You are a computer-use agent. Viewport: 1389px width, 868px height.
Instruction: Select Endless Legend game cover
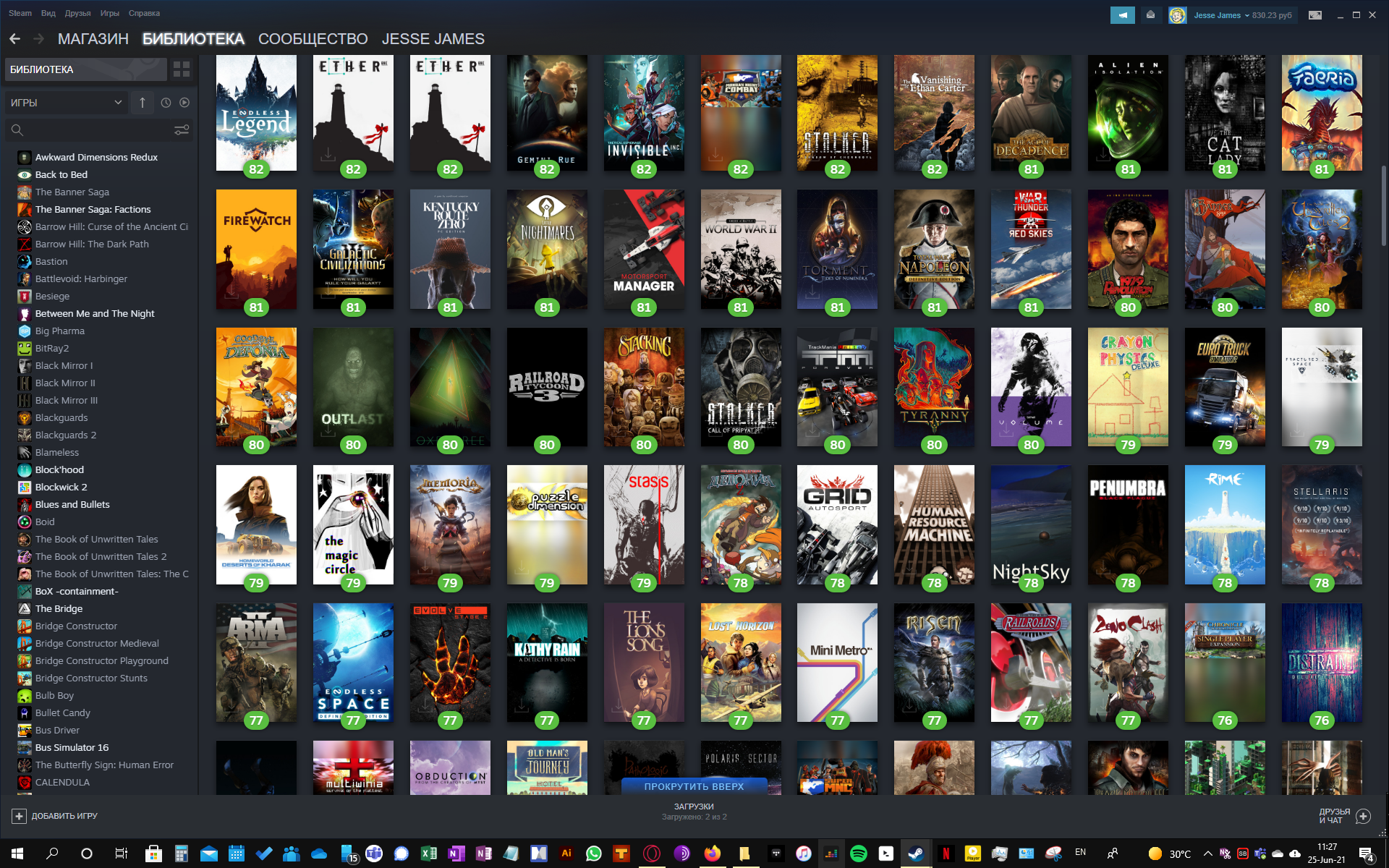pyautogui.click(x=256, y=113)
